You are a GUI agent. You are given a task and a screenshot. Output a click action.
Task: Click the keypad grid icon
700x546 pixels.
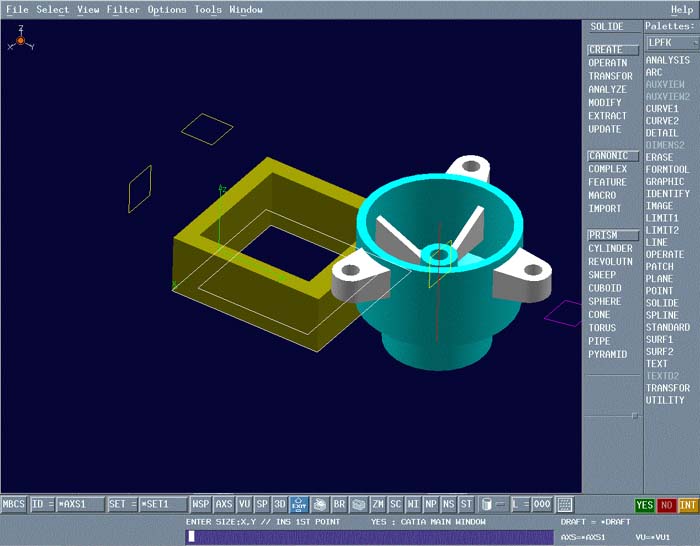pos(565,505)
